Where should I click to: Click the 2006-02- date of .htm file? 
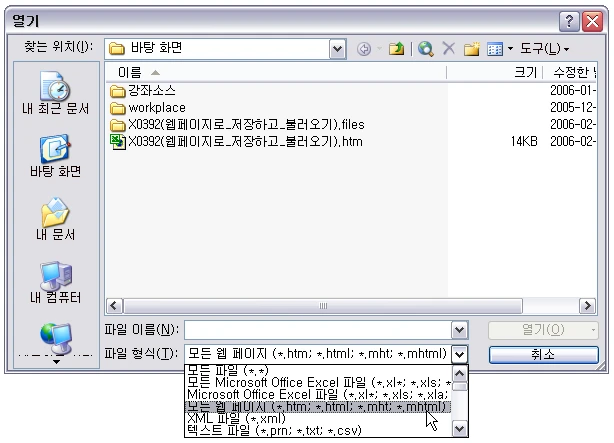pos(573,141)
